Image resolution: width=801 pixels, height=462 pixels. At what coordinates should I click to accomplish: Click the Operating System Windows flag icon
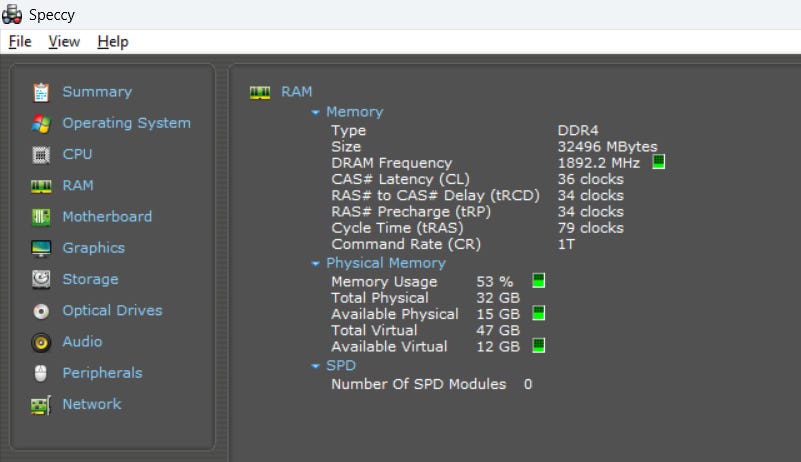tap(41, 124)
